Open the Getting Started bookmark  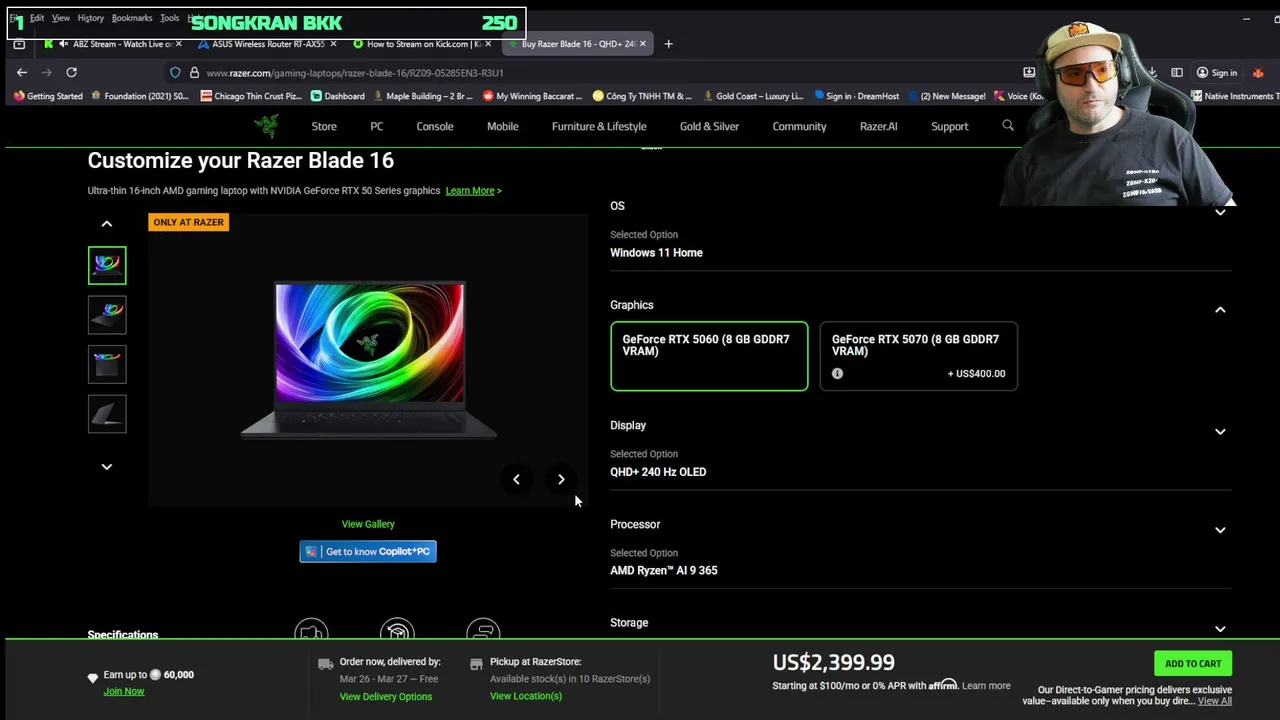(x=48, y=96)
